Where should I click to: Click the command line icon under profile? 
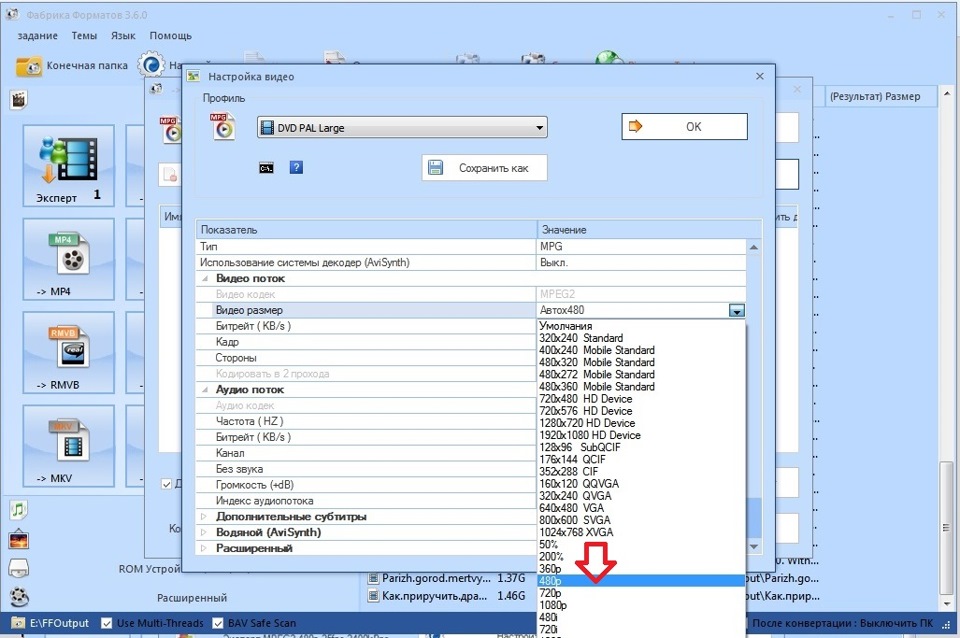[266, 168]
